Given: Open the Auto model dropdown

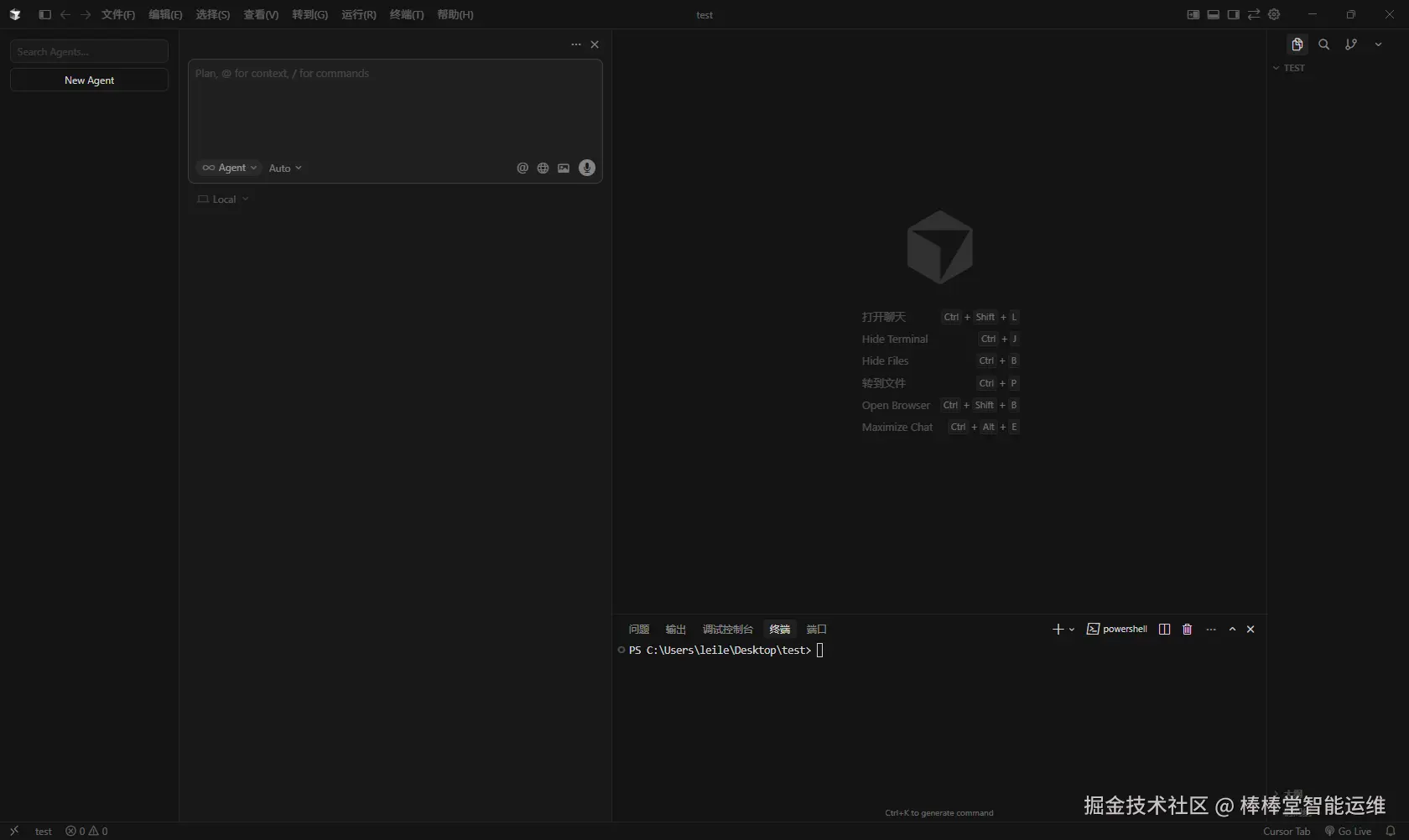Looking at the screenshot, I should [285, 168].
